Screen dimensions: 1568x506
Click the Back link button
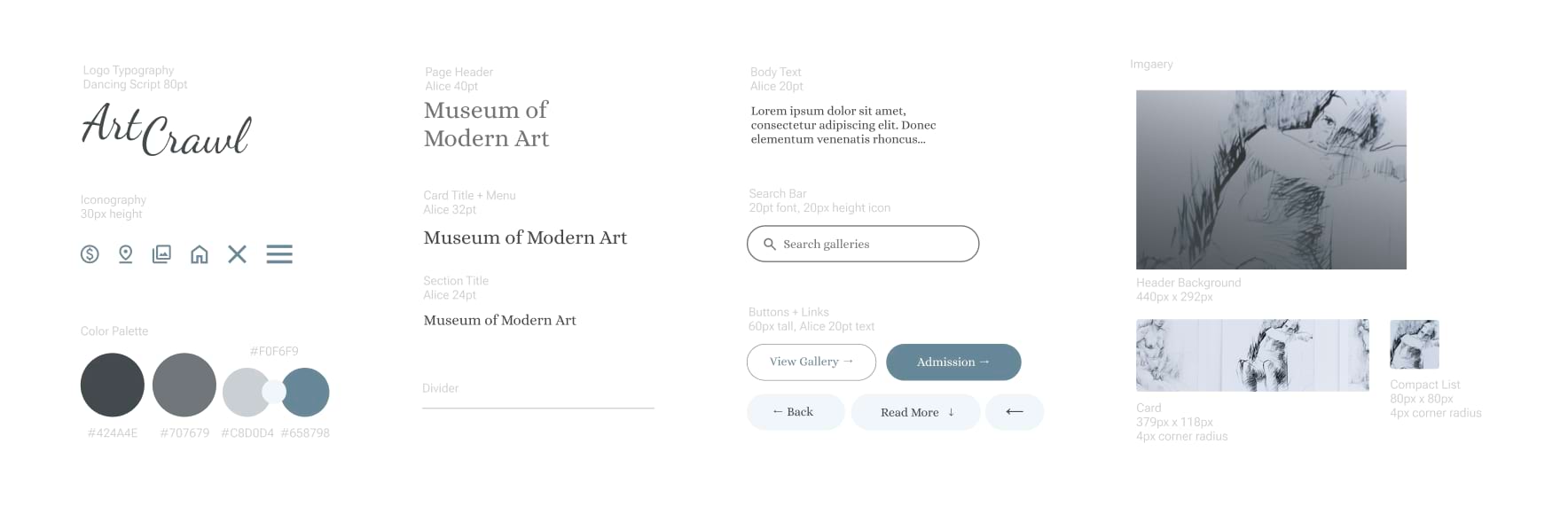point(795,412)
